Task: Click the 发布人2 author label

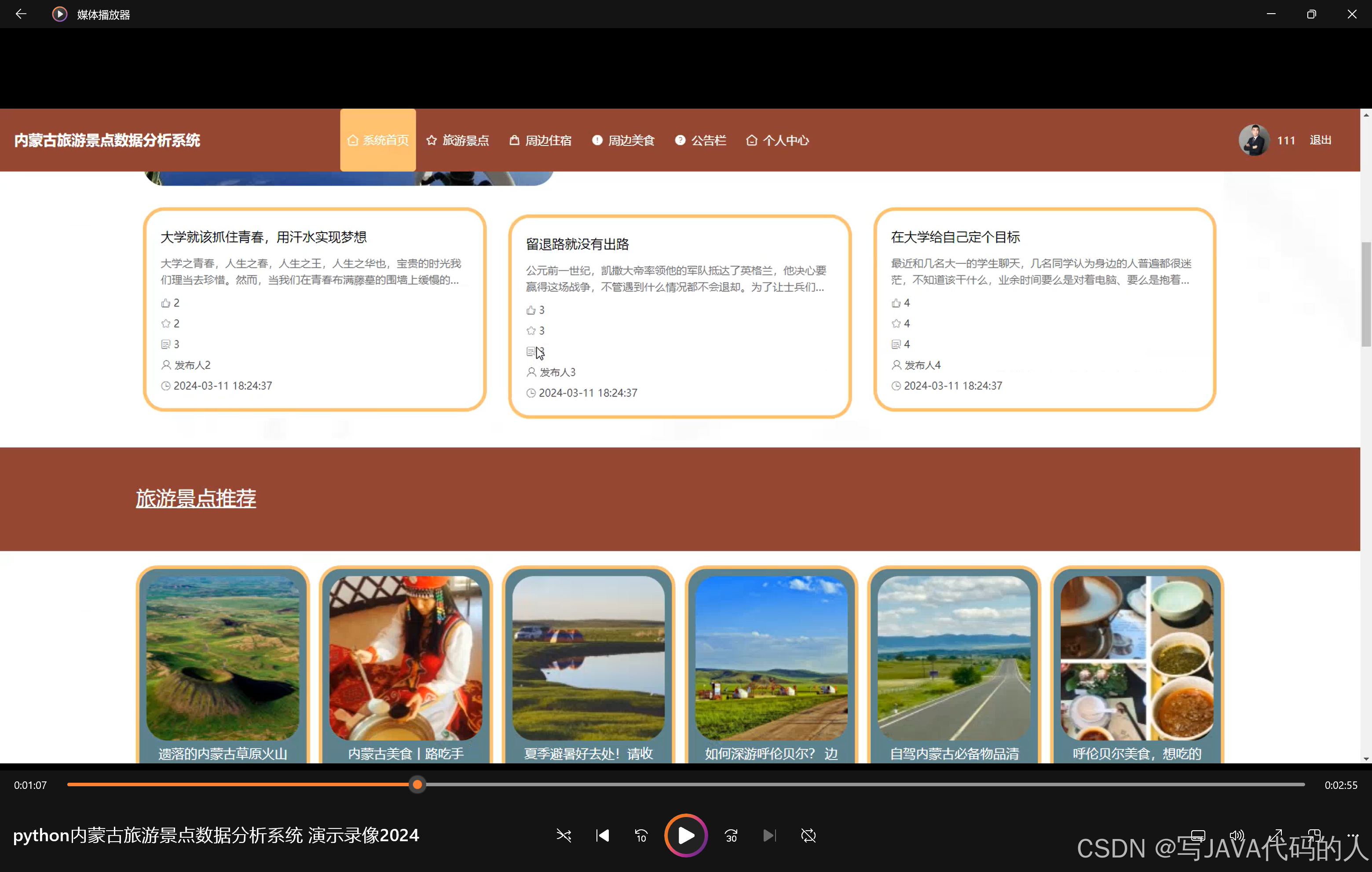Action: [x=192, y=365]
